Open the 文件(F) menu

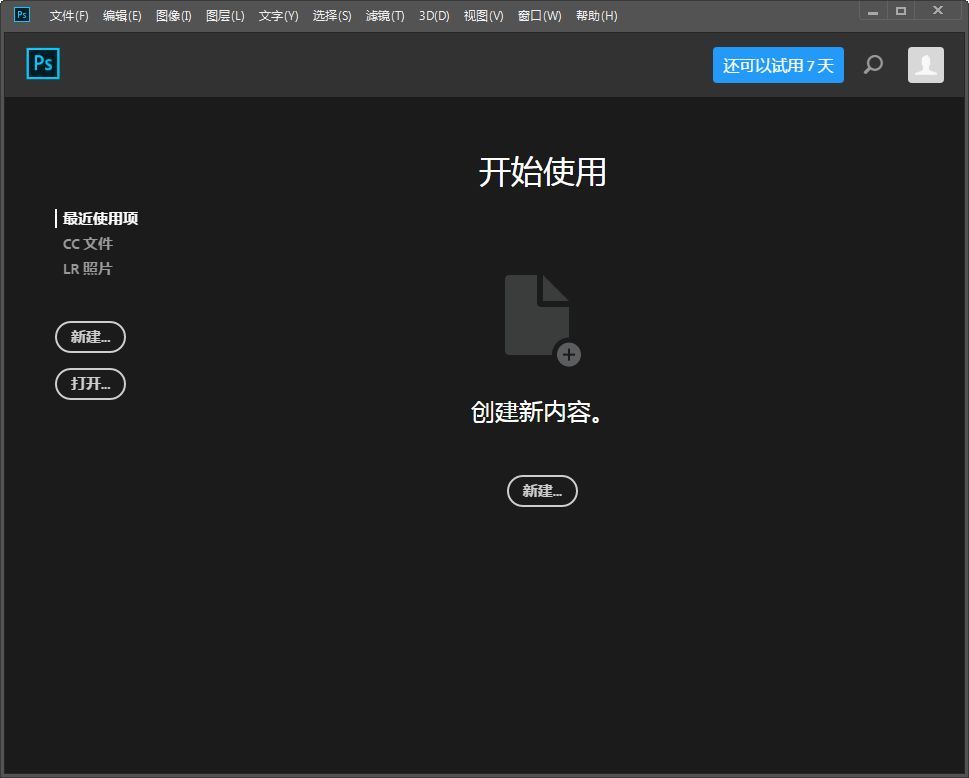click(x=69, y=16)
